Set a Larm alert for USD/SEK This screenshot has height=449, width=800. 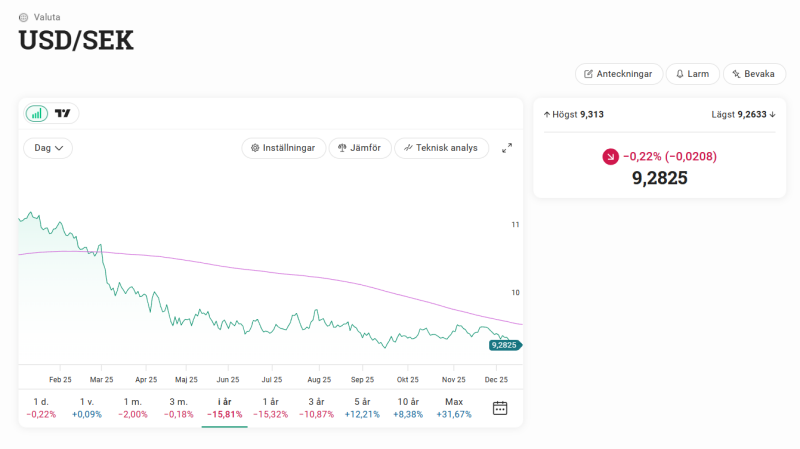click(x=692, y=74)
